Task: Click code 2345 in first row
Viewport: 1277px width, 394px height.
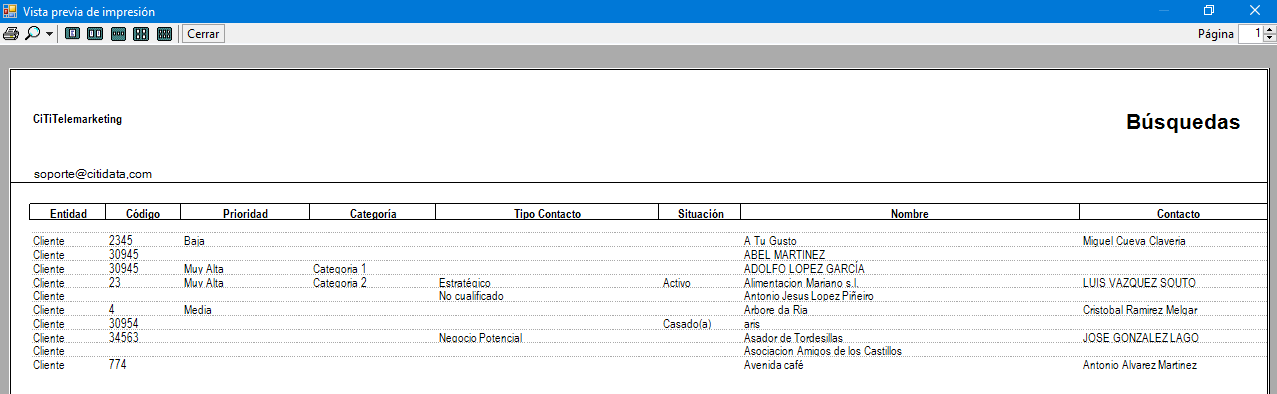Action: tap(121, 241)
